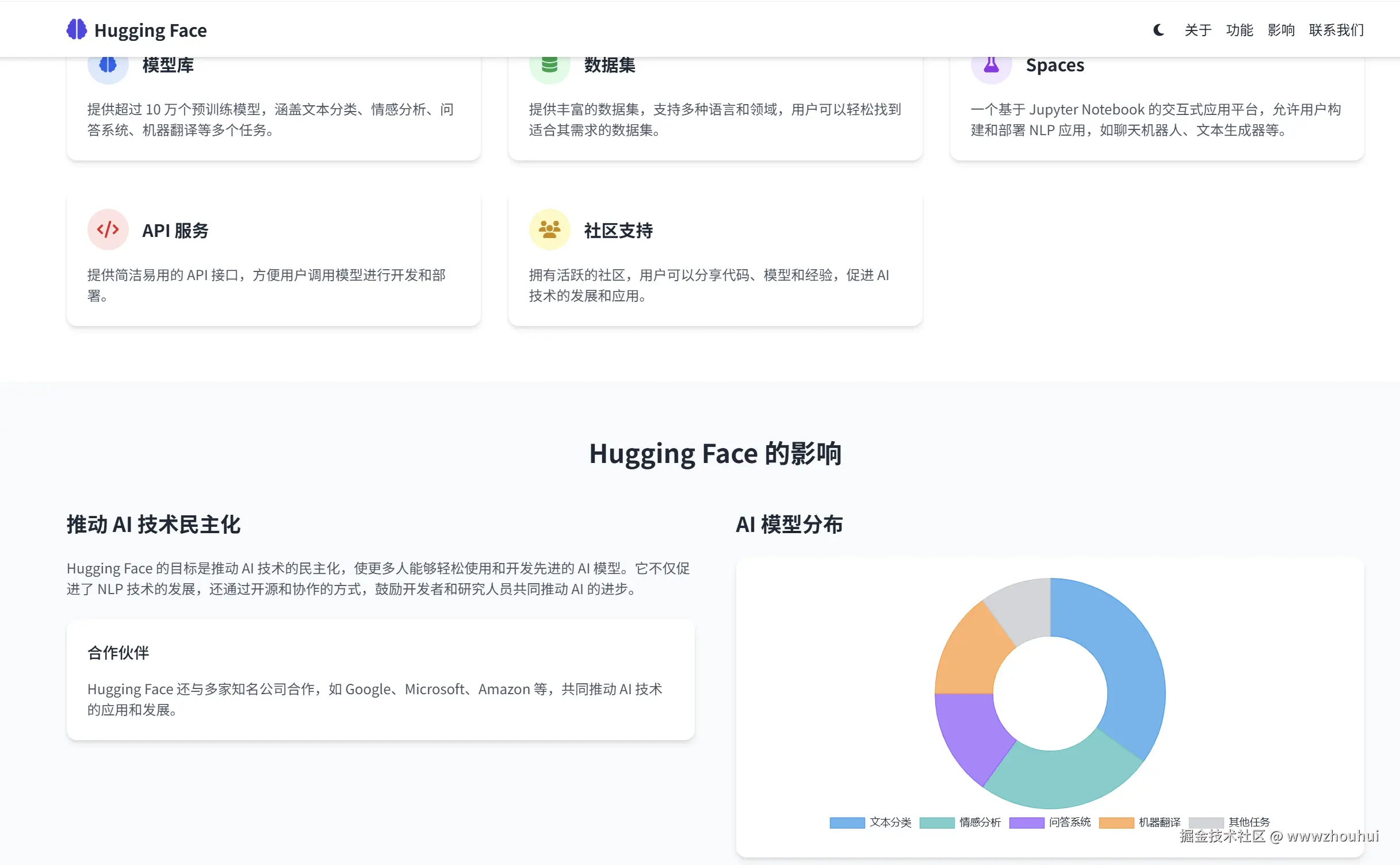
Task: Open 联系我们 in the navigation bar
Action: [x=1336, y=30]
